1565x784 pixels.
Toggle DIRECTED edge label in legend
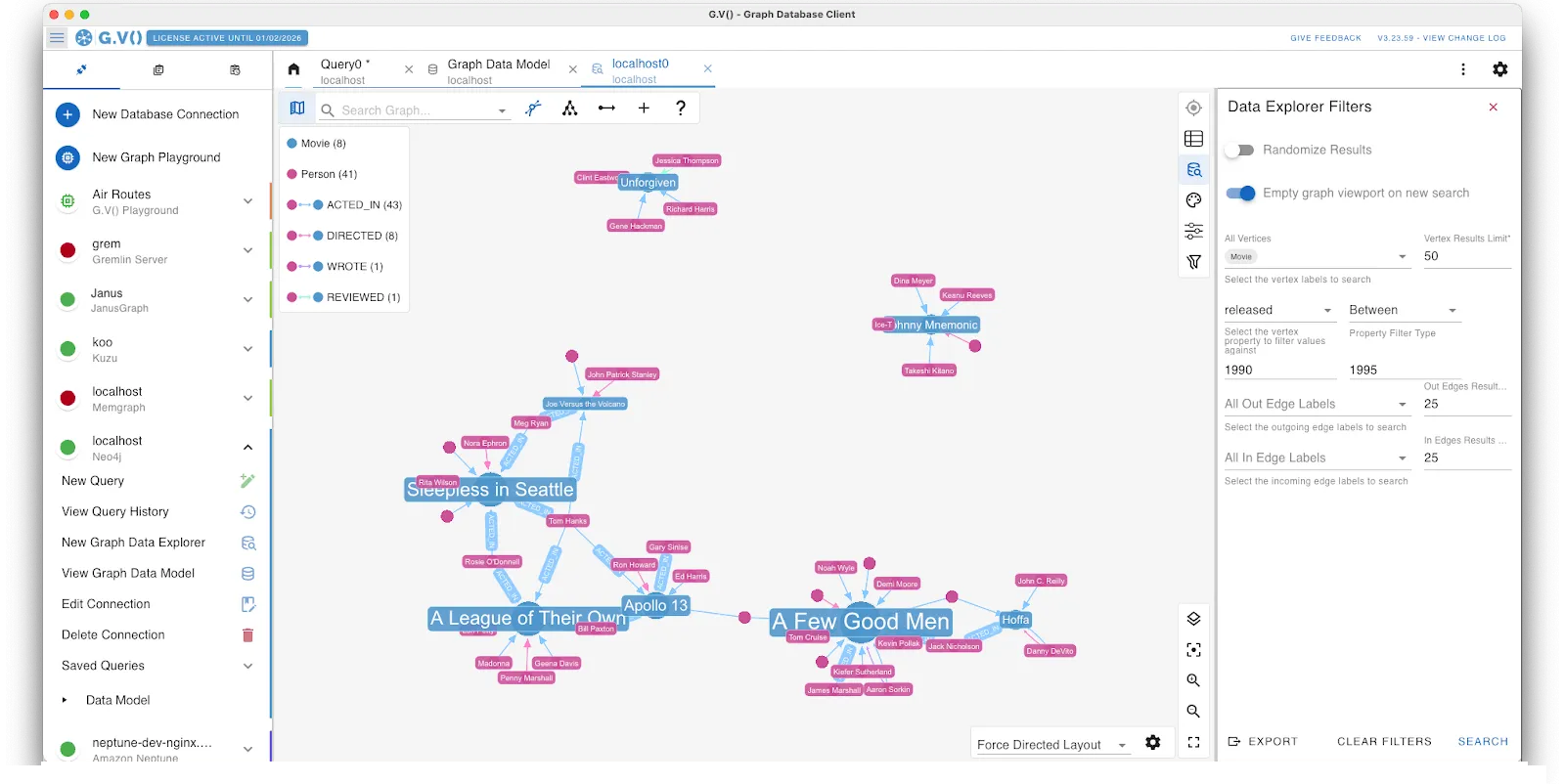pyautogui.click(x=342, y=236)
